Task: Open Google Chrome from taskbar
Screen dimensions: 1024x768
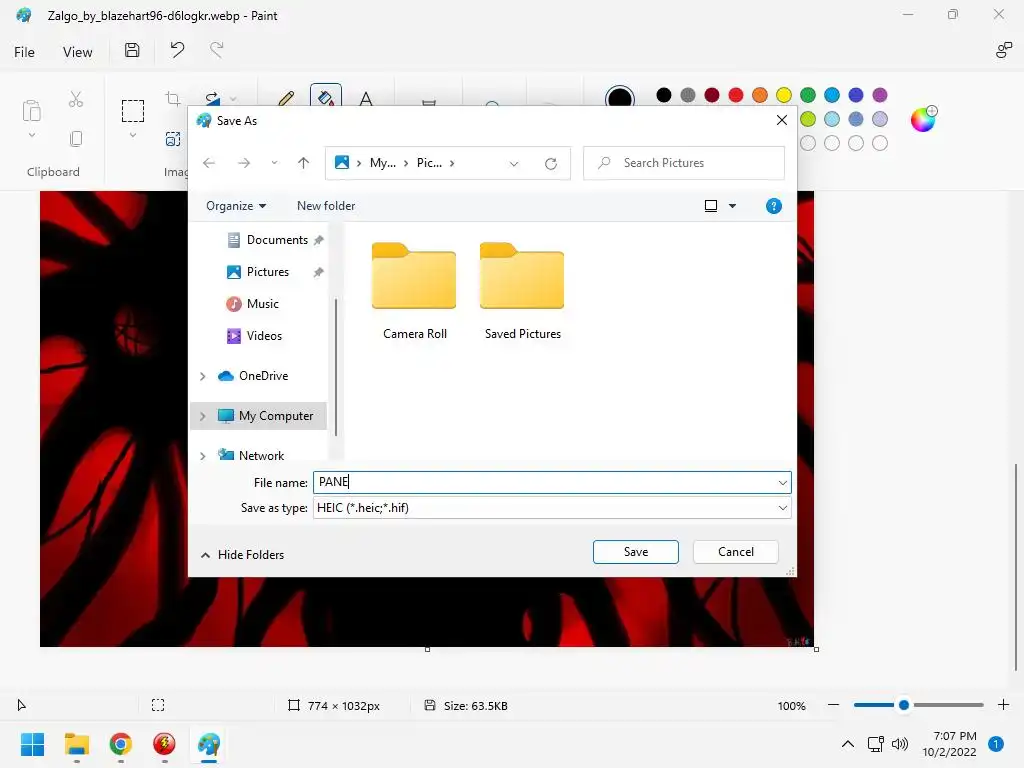Action: pyautogui.click(x=120, y=744)
